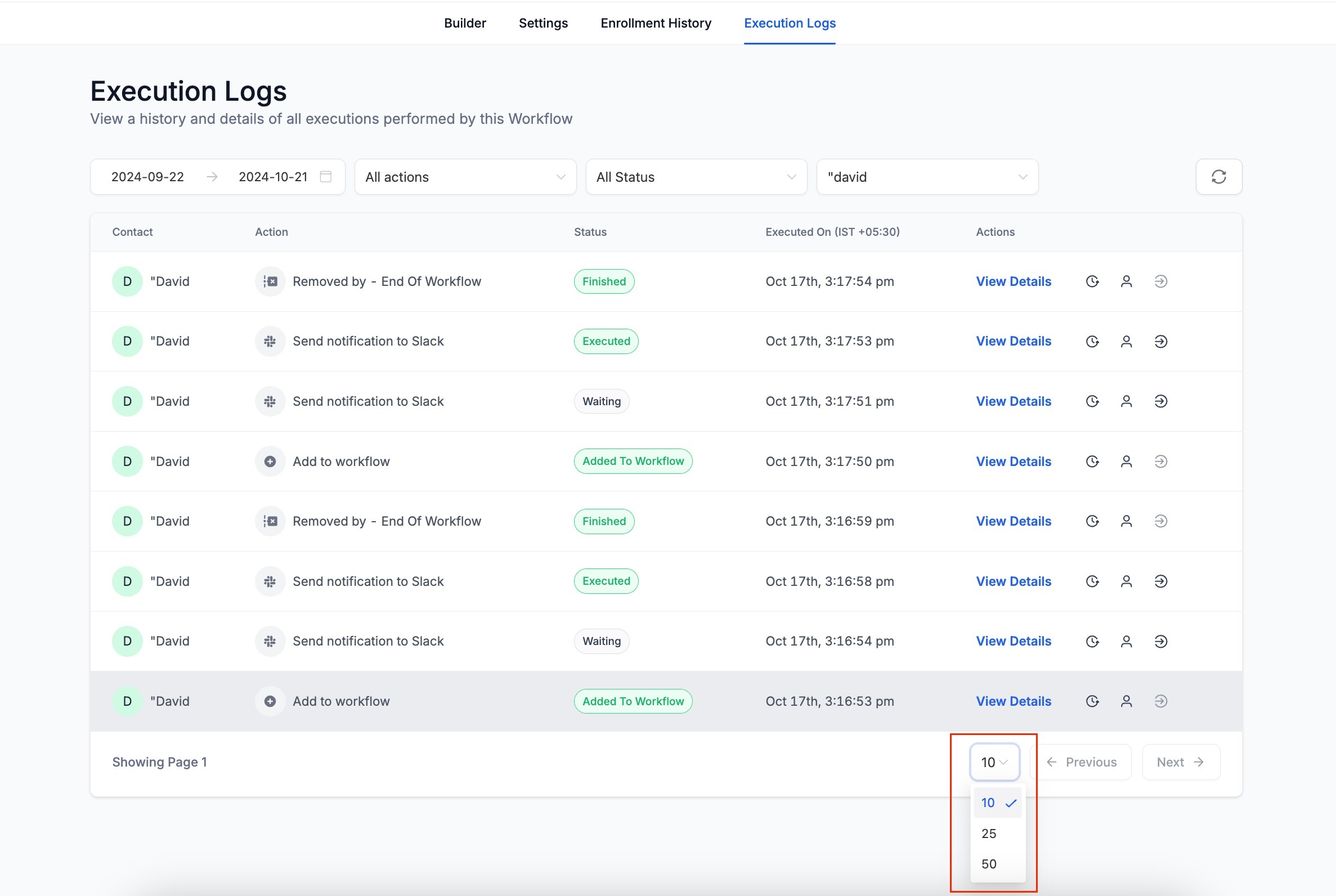Click history clock icon for 3:17:54 pm row

(x=1092, y=281)
